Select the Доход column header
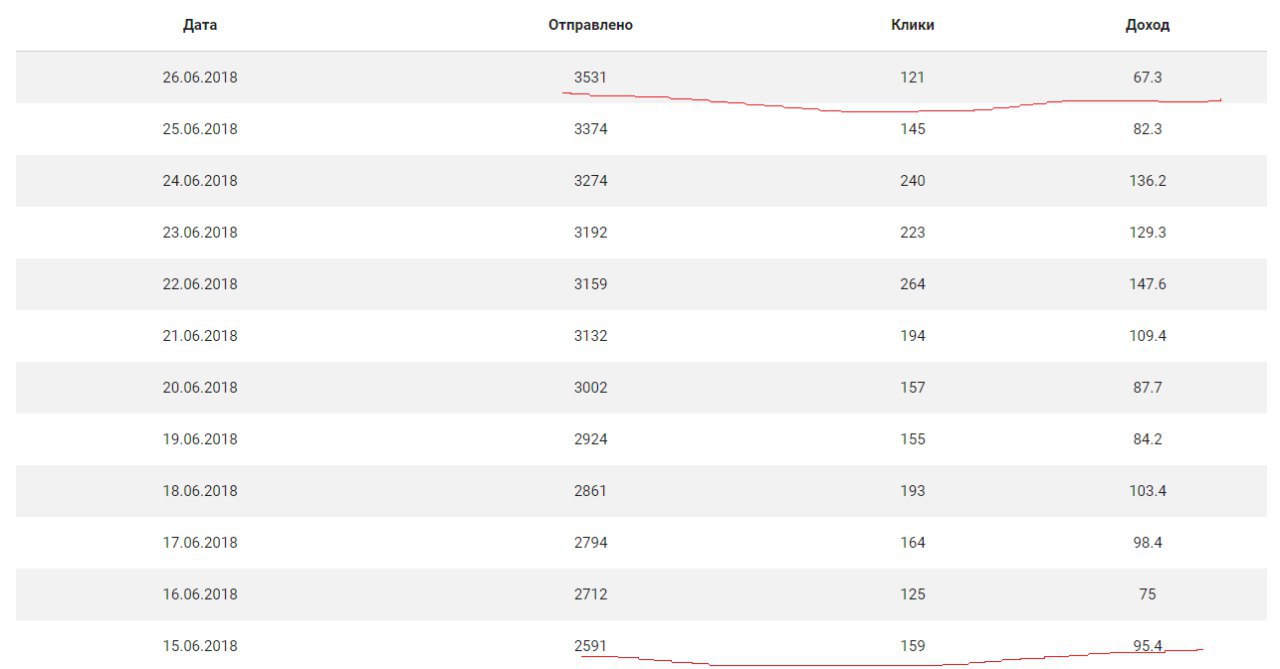The height and width of the screenshot is (669, 1280). (x=1147, y=25)
